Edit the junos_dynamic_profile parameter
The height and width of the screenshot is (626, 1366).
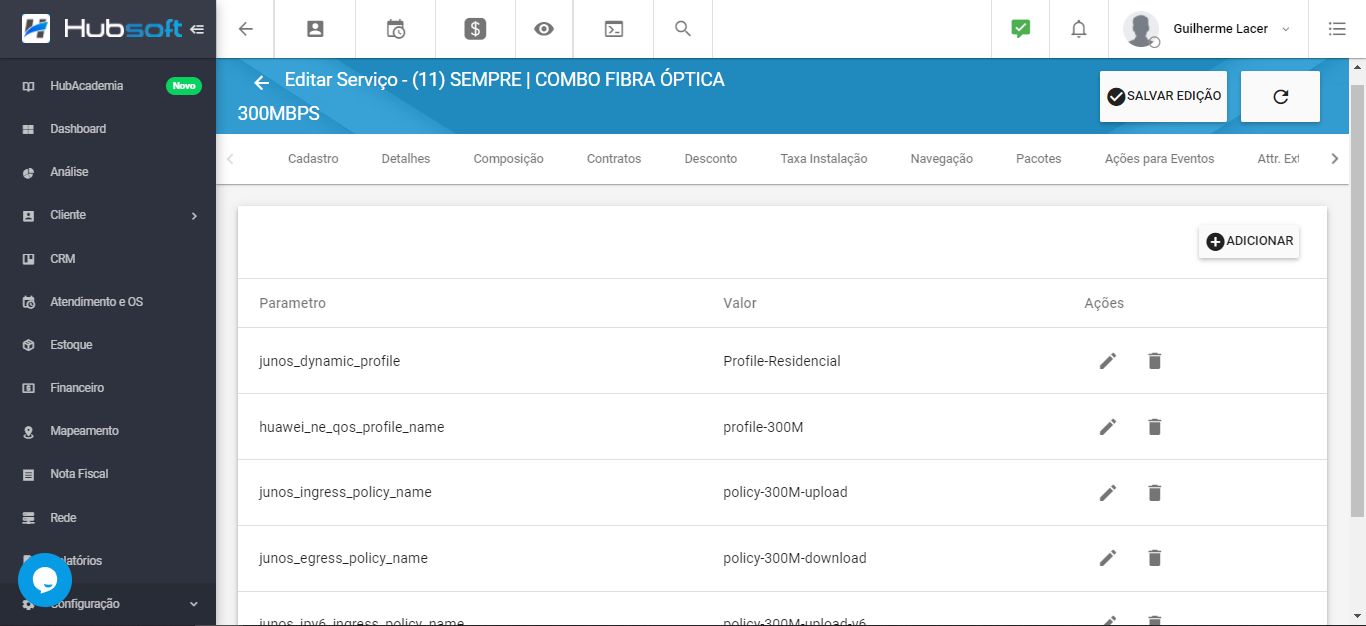coord(1108,361)
